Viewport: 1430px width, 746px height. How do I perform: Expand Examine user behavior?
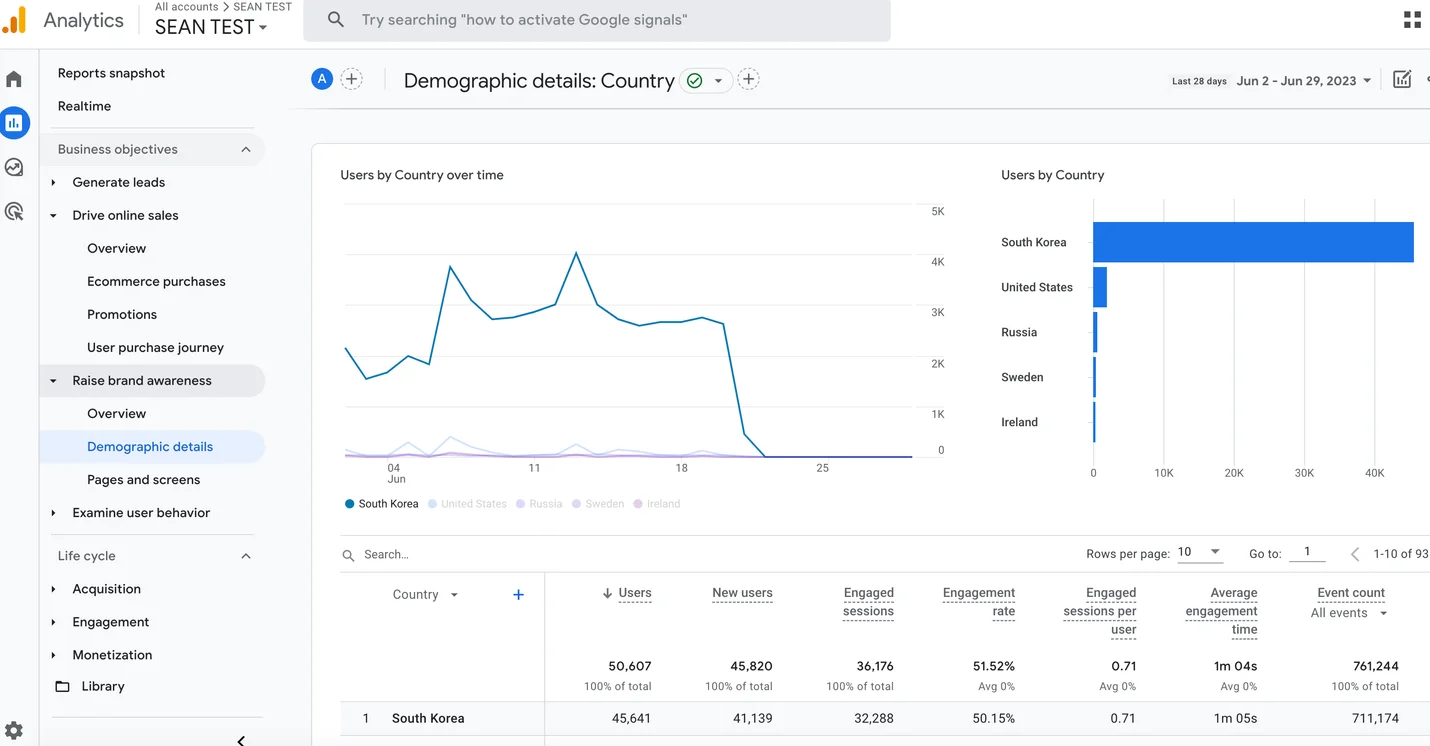tap(54, 513)
